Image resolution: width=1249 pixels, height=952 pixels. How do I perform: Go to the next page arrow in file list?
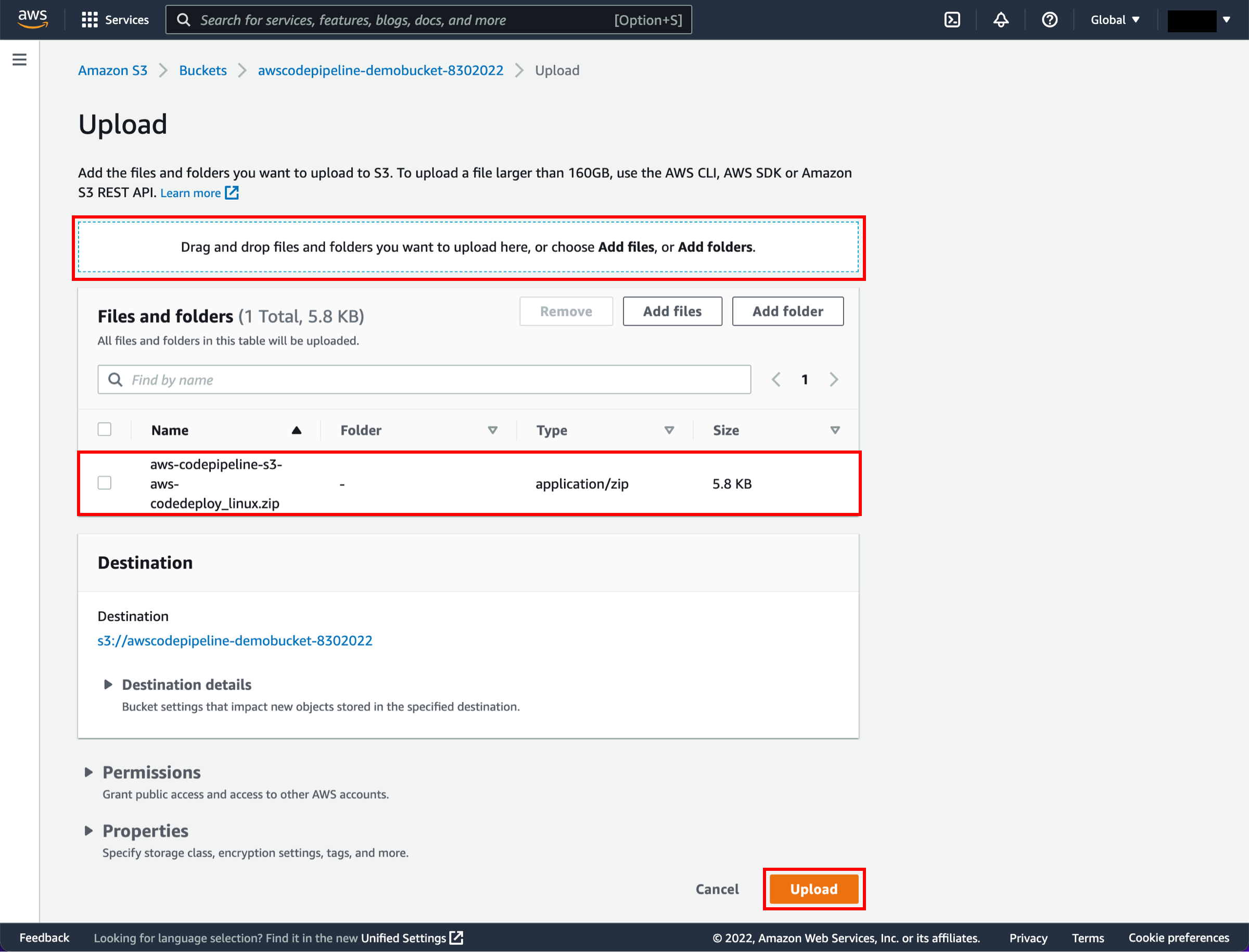point(834,380)
